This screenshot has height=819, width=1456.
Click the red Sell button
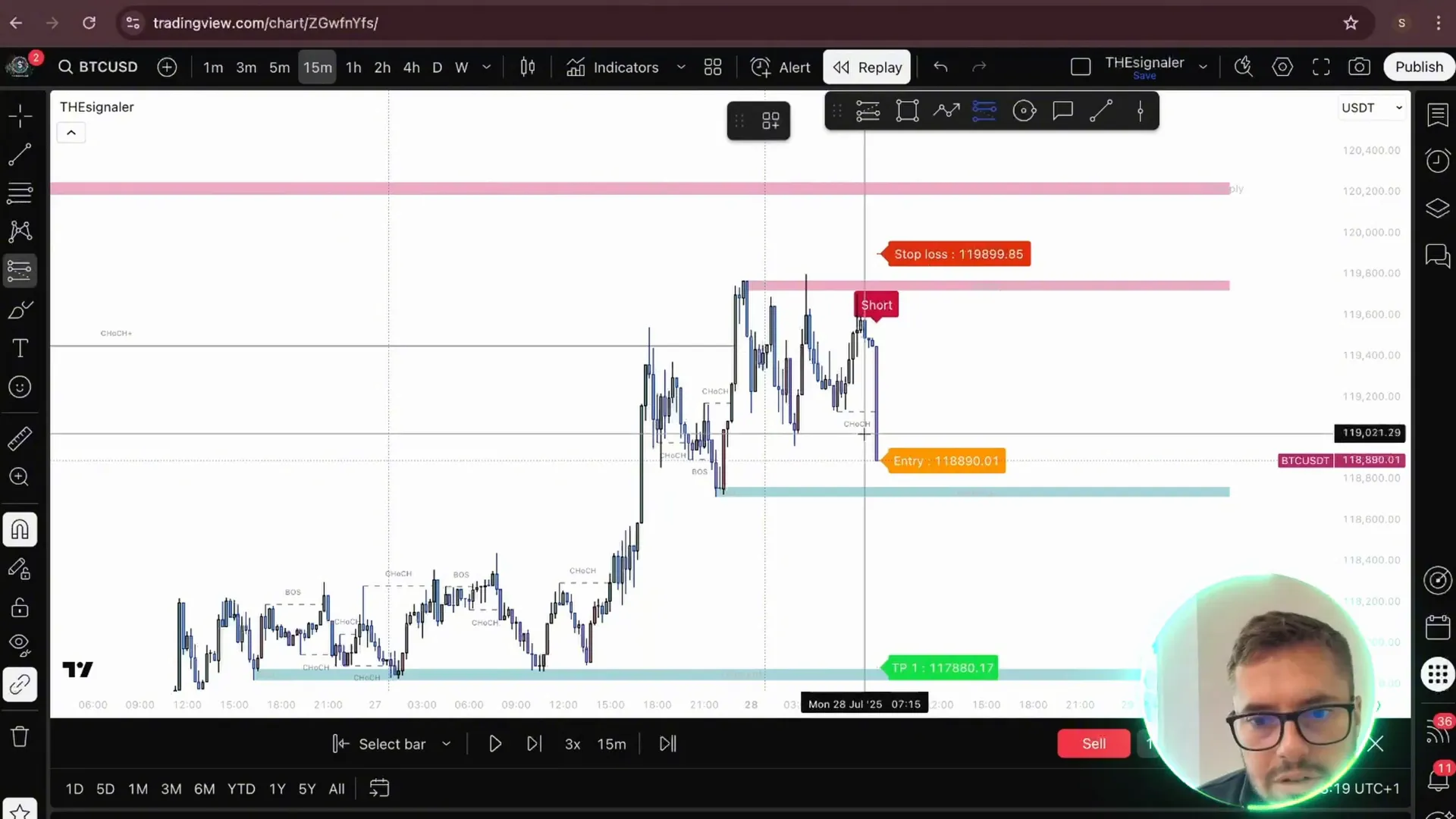pos(1094,744)
